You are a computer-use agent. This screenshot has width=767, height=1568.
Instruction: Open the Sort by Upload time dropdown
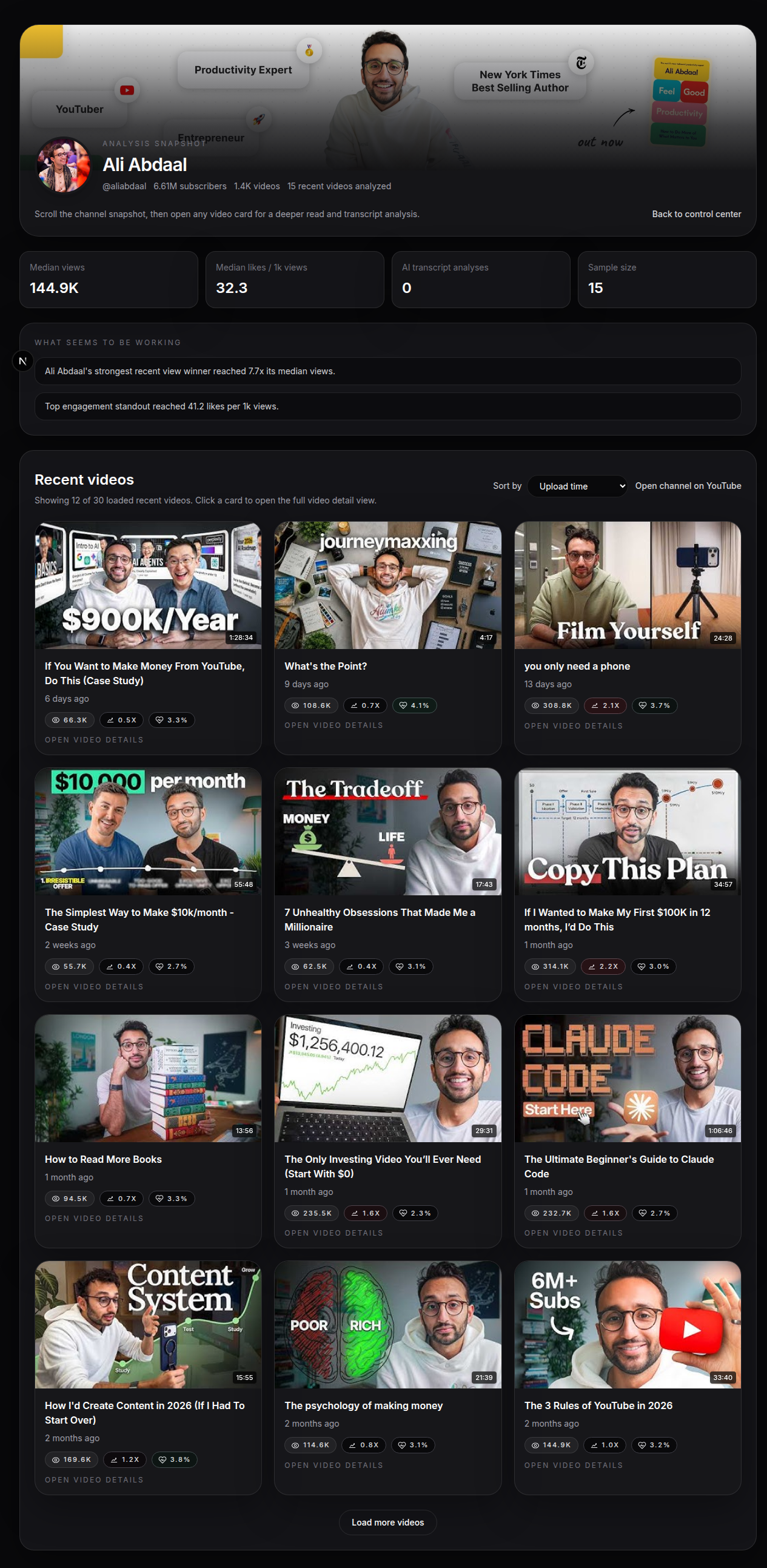tap(577, 486)
